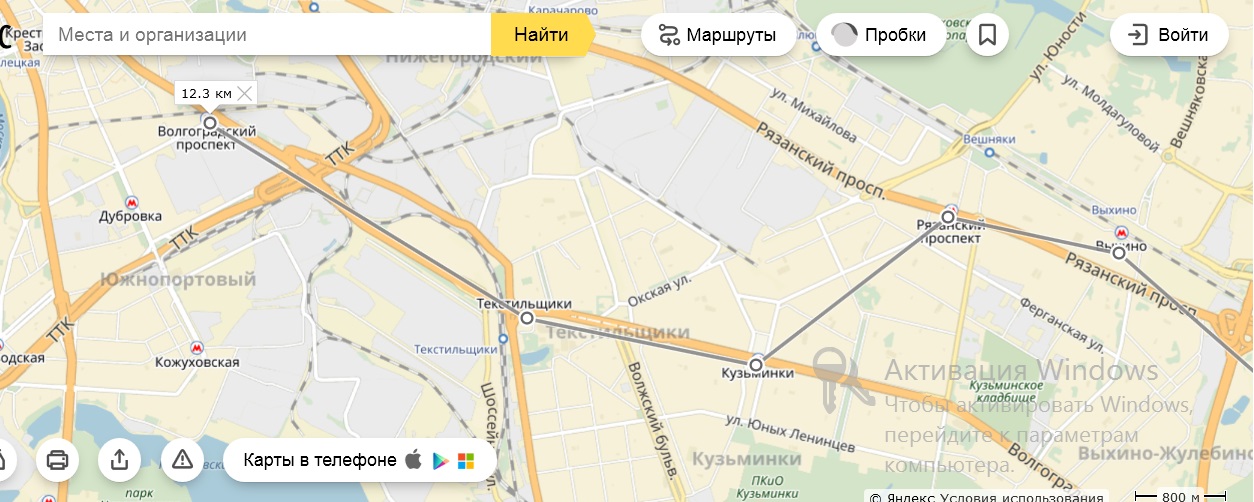
Task: Click the Windows store icon
Action: (466, 461)
